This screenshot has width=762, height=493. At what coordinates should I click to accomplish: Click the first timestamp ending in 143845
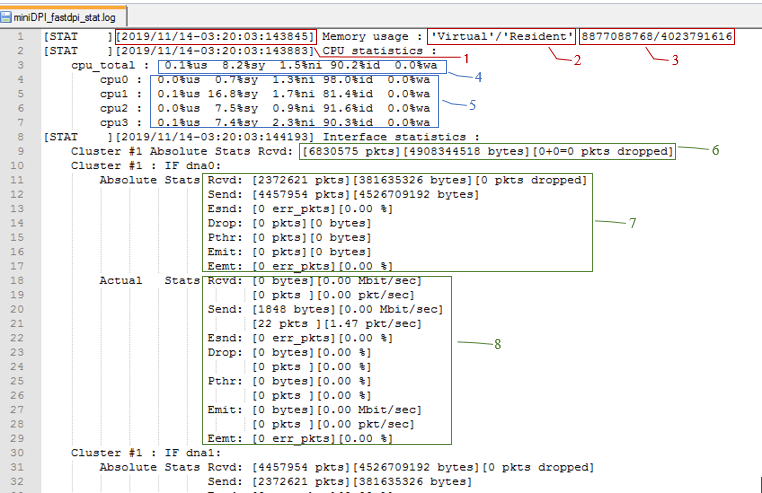pyautogui.click(x=215, y=36)
